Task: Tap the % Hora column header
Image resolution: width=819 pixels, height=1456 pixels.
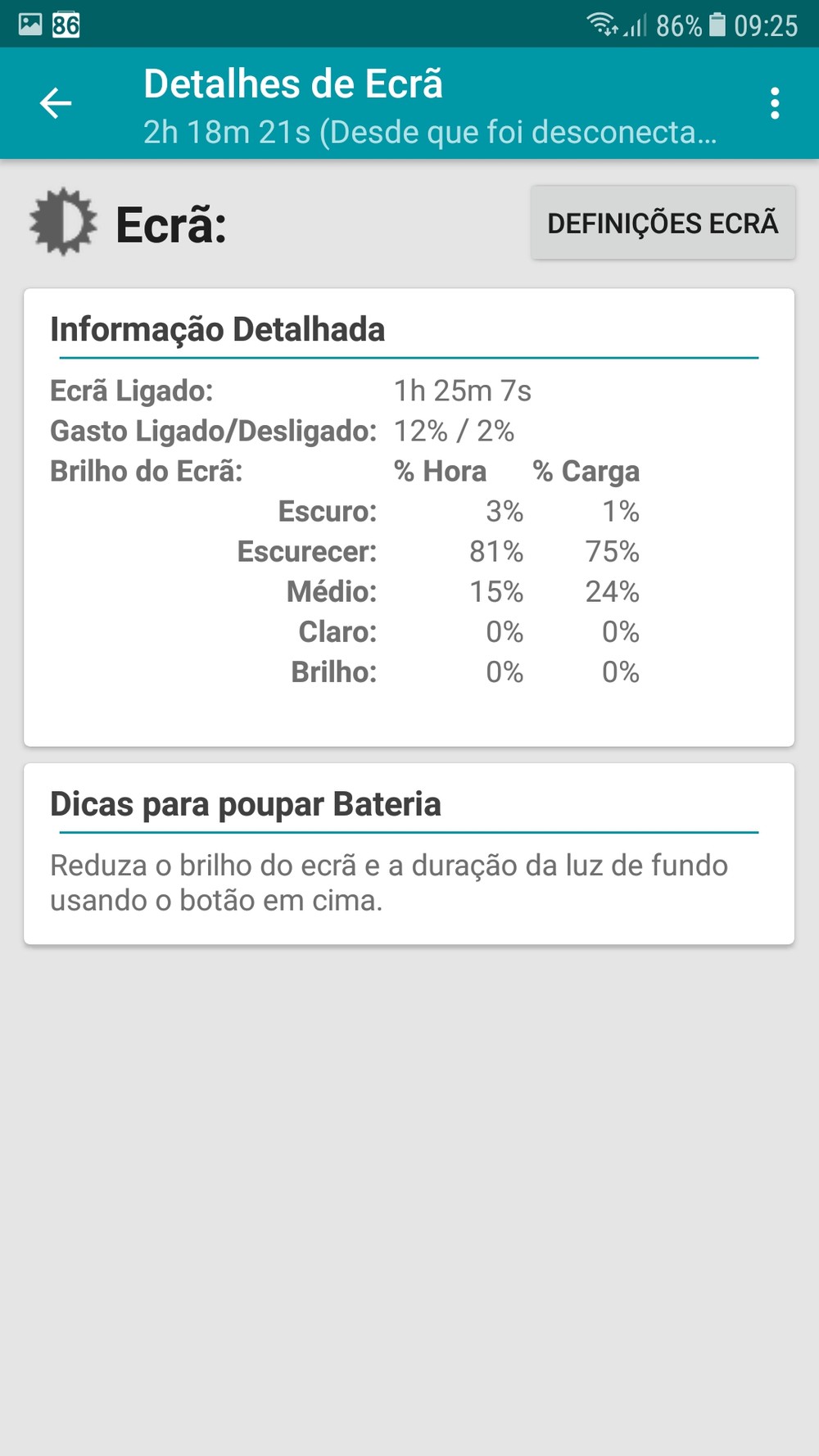Action: [x=440, y=472]
